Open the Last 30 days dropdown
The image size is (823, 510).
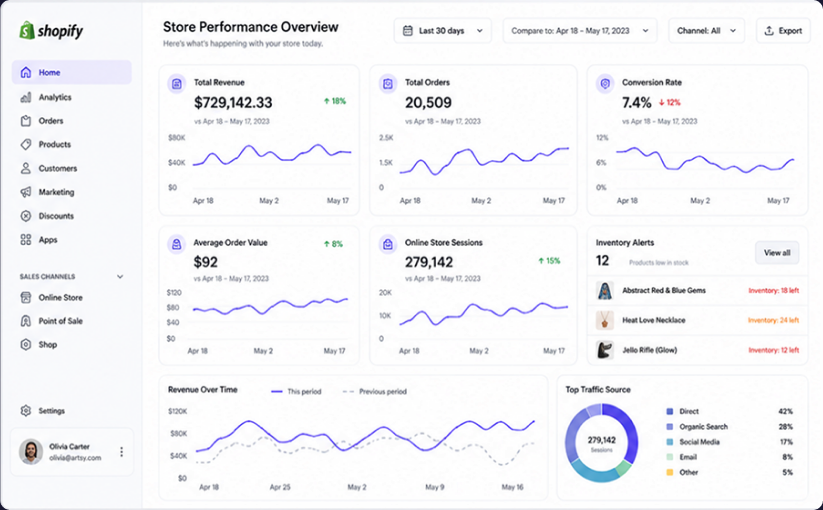coord(442,30)
